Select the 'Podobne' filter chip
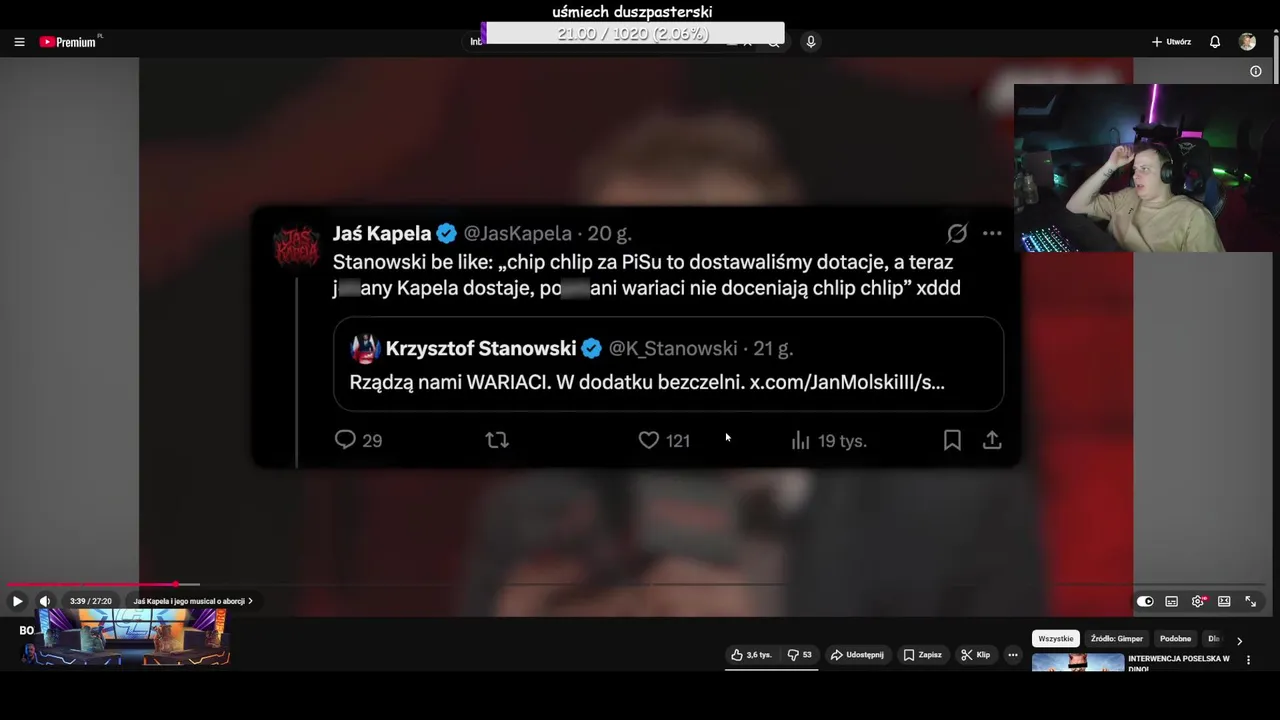Image resolution: width=1280 pixels, height=720 pixels. tap(1175, 639)
